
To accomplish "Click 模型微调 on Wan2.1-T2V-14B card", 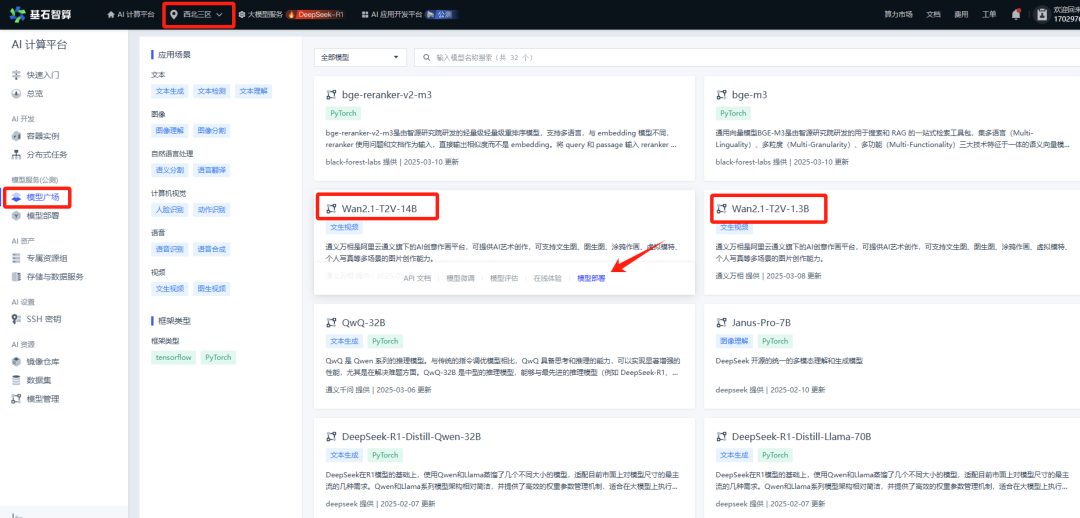I will pyautogui.click(x=460, y=278).
